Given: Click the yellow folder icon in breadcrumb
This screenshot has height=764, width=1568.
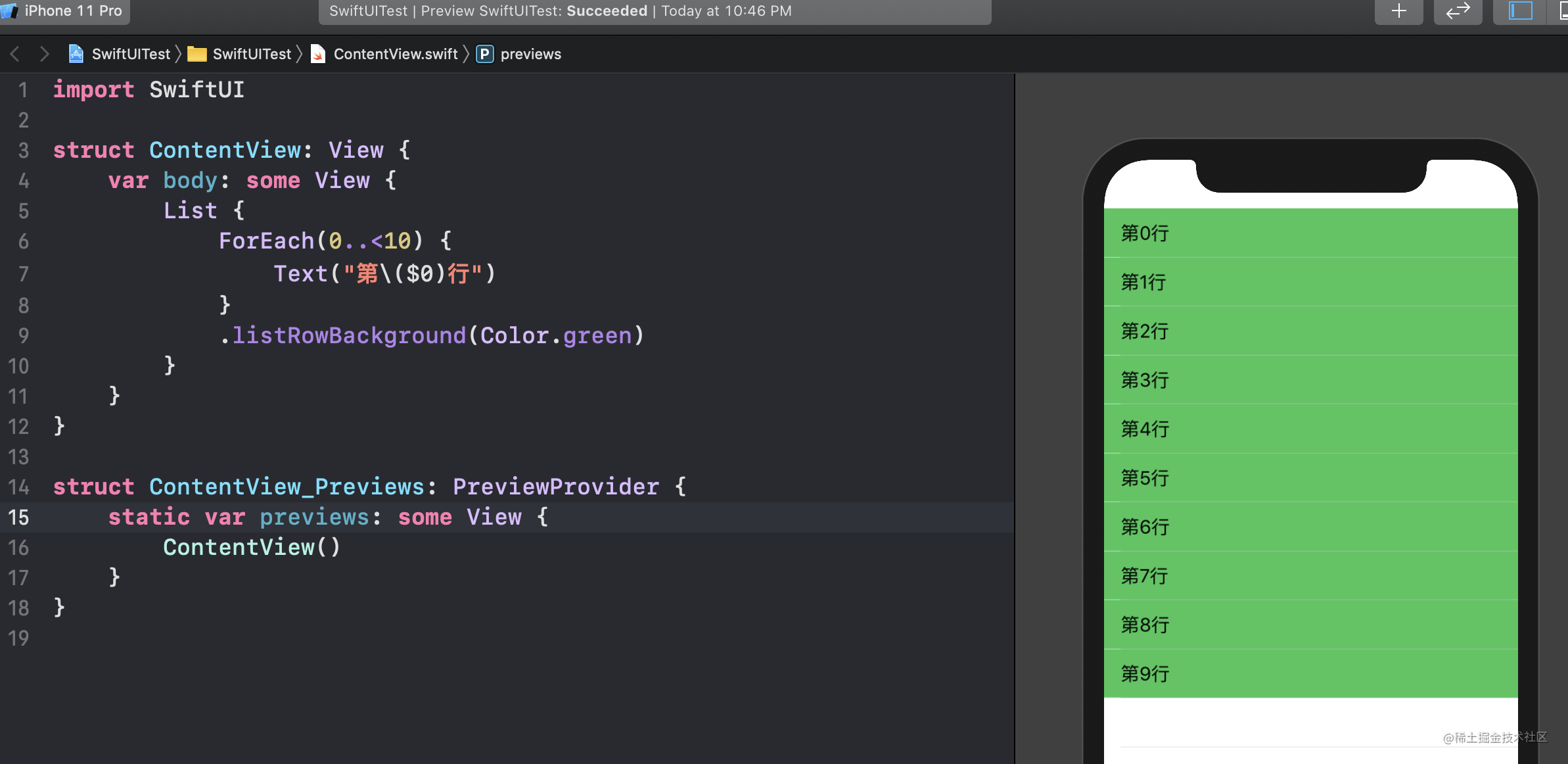Looking at the screenshot, I should tap(197, 54).
